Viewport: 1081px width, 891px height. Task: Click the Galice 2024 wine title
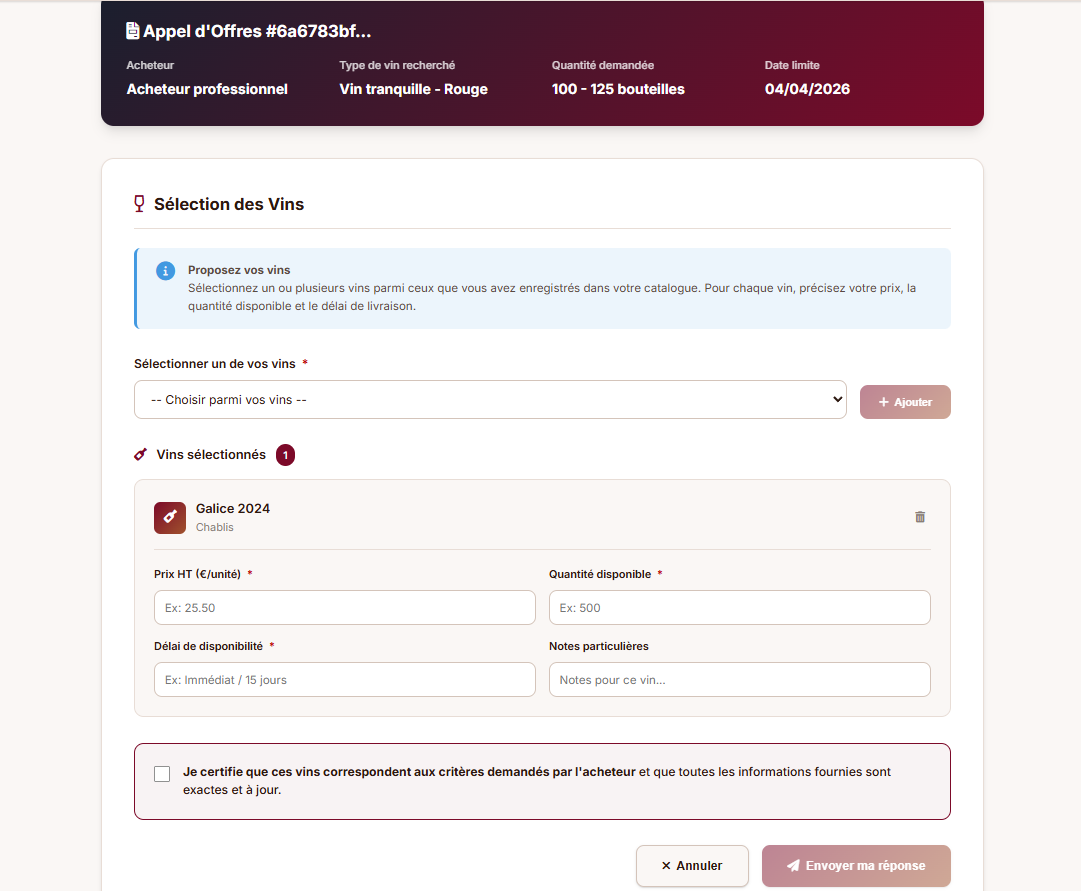233,508
